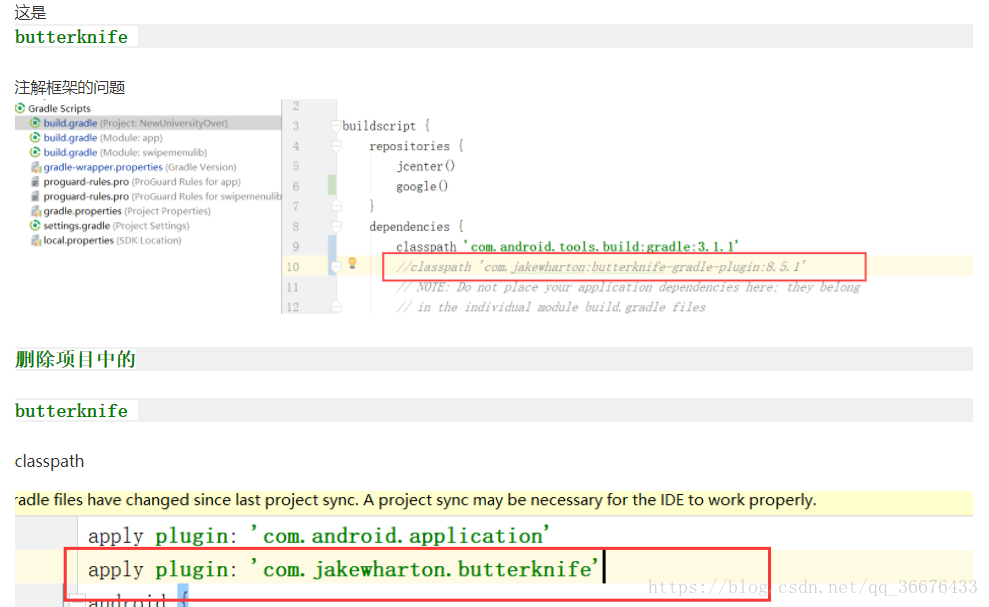Click the 'repositories {' line

[416, 146]
